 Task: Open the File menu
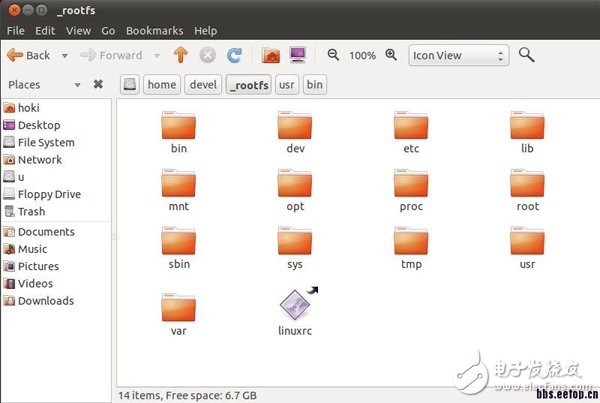point(16,31)
